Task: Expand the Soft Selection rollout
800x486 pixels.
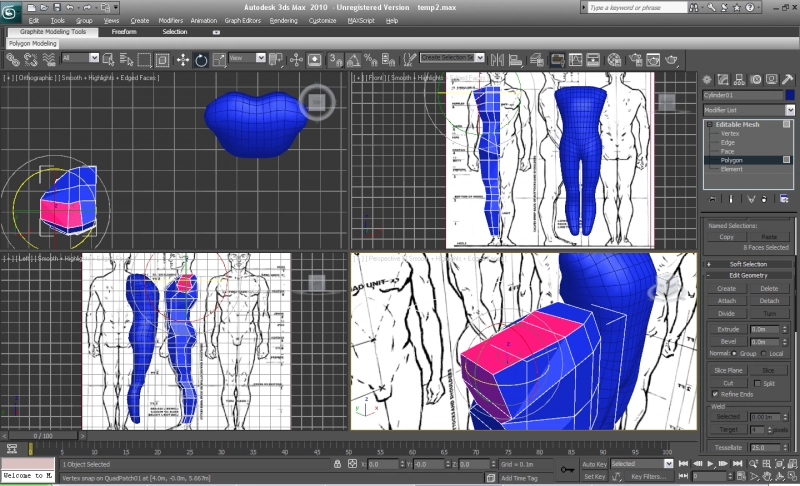Action: click(748, 263)
